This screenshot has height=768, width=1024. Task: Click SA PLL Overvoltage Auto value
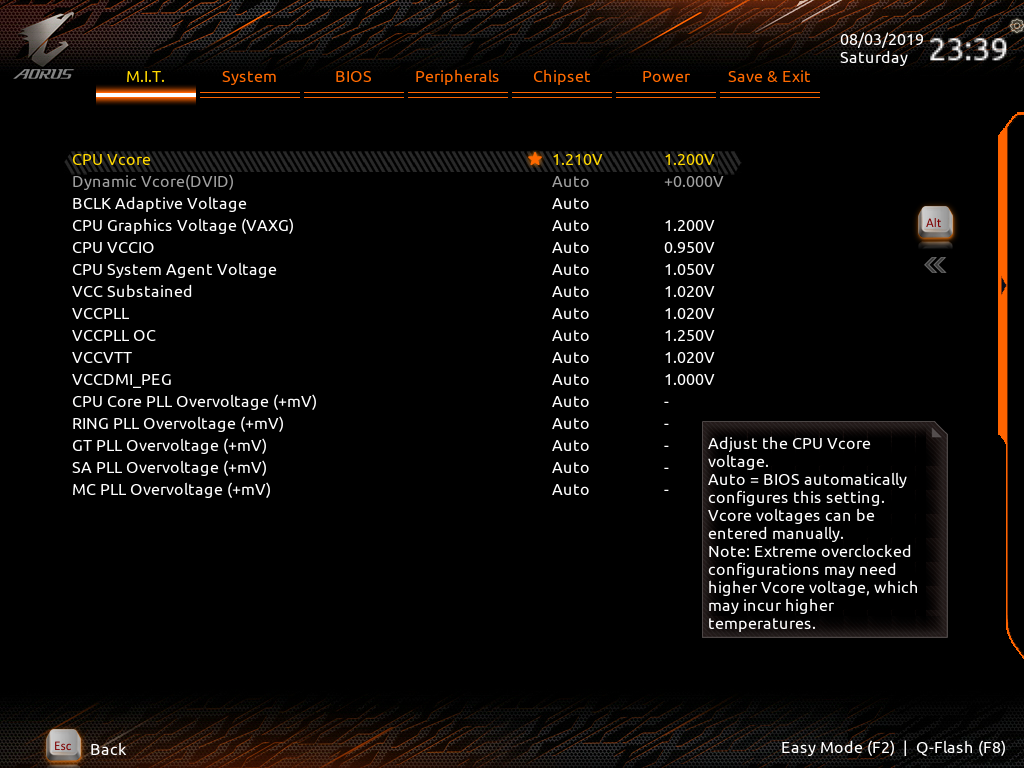[570, 468]
